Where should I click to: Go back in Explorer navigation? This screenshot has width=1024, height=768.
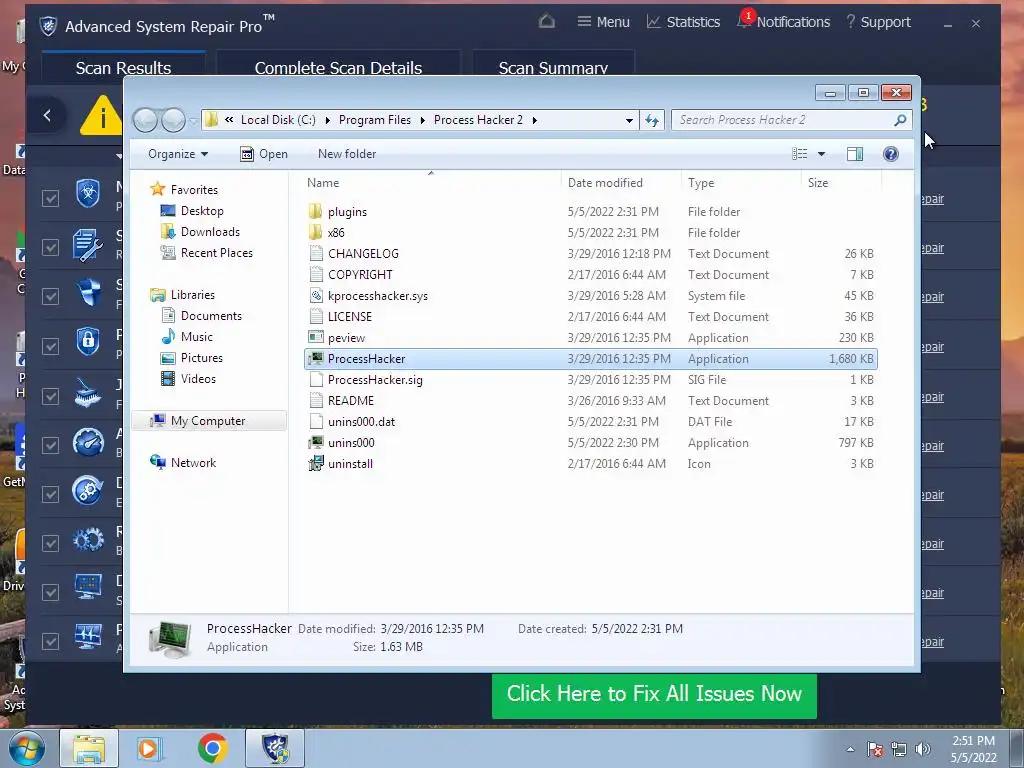coord(146,120)
